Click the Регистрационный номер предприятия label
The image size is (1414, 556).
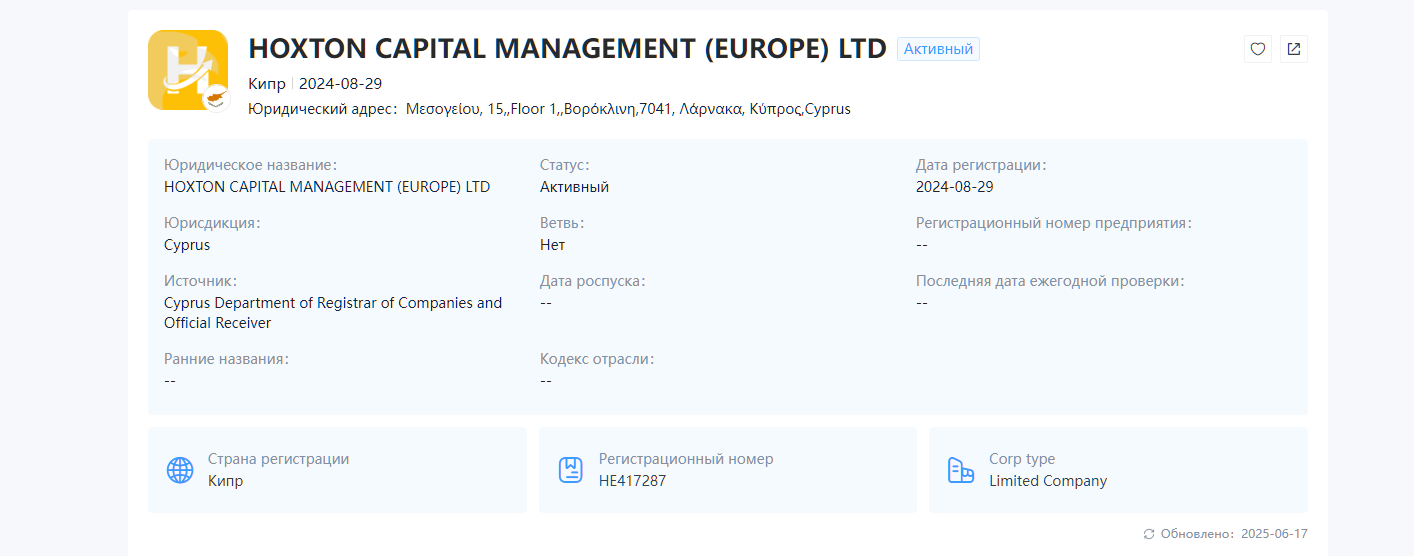[1054, 224]
